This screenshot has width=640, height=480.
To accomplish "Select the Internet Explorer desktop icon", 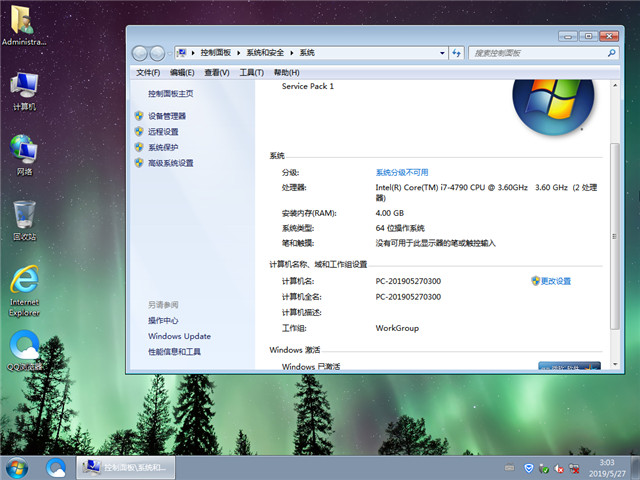I will (24, 291).
